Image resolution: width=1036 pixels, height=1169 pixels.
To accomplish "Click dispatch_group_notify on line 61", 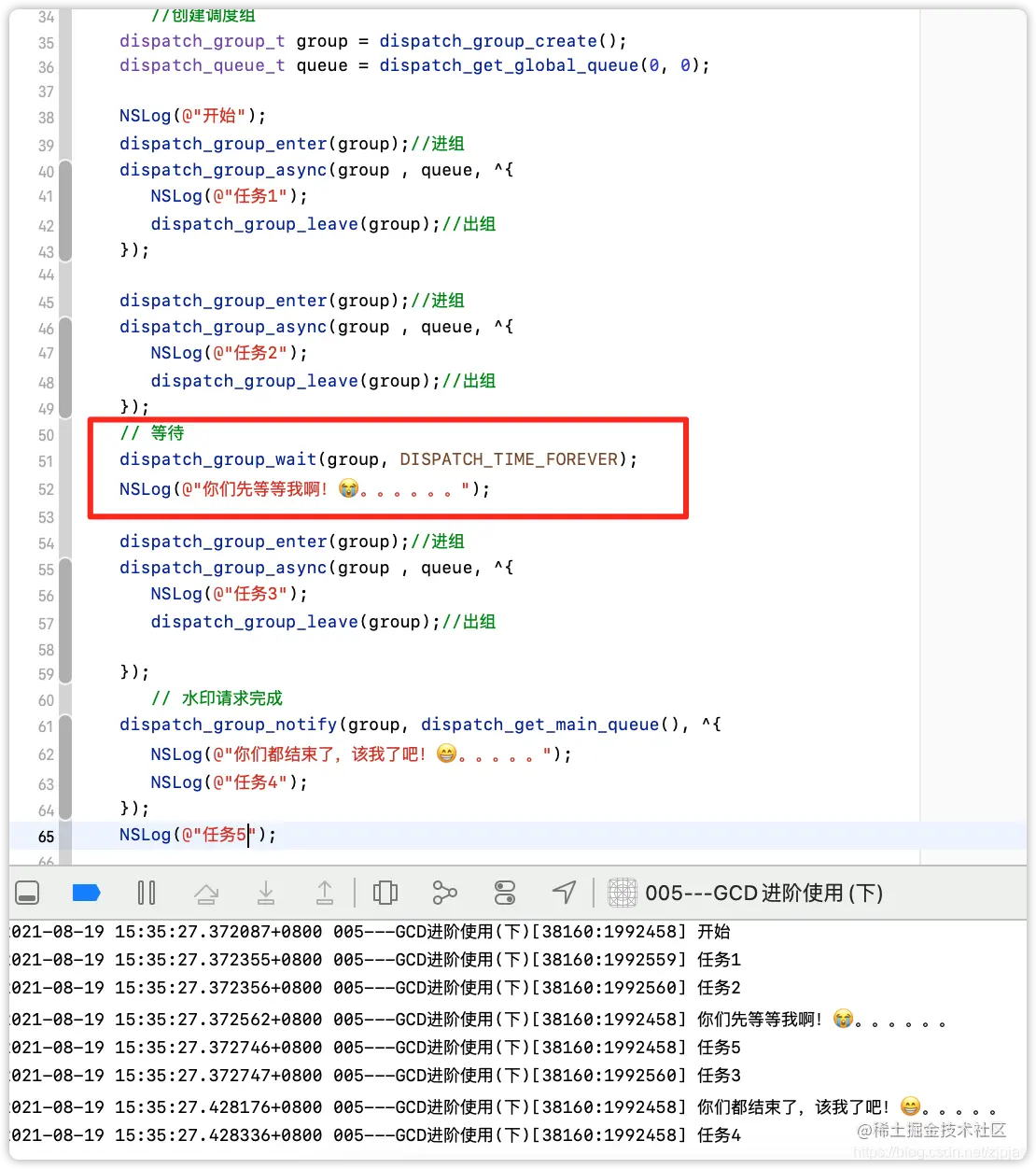I will (x=229, y=725).
